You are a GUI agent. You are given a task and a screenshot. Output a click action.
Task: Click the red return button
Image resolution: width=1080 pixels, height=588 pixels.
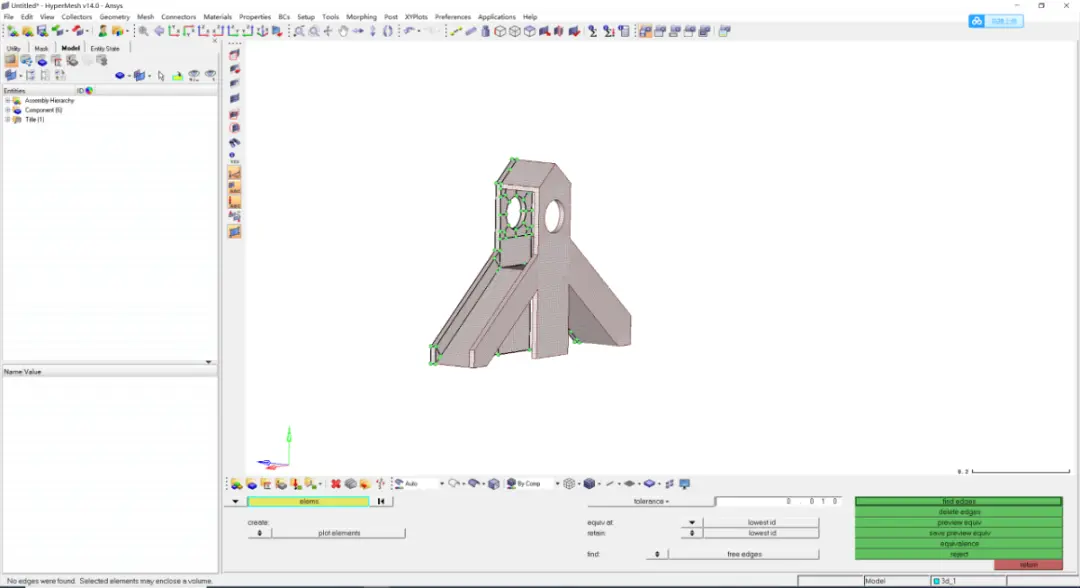click(x=1028, y=565)
